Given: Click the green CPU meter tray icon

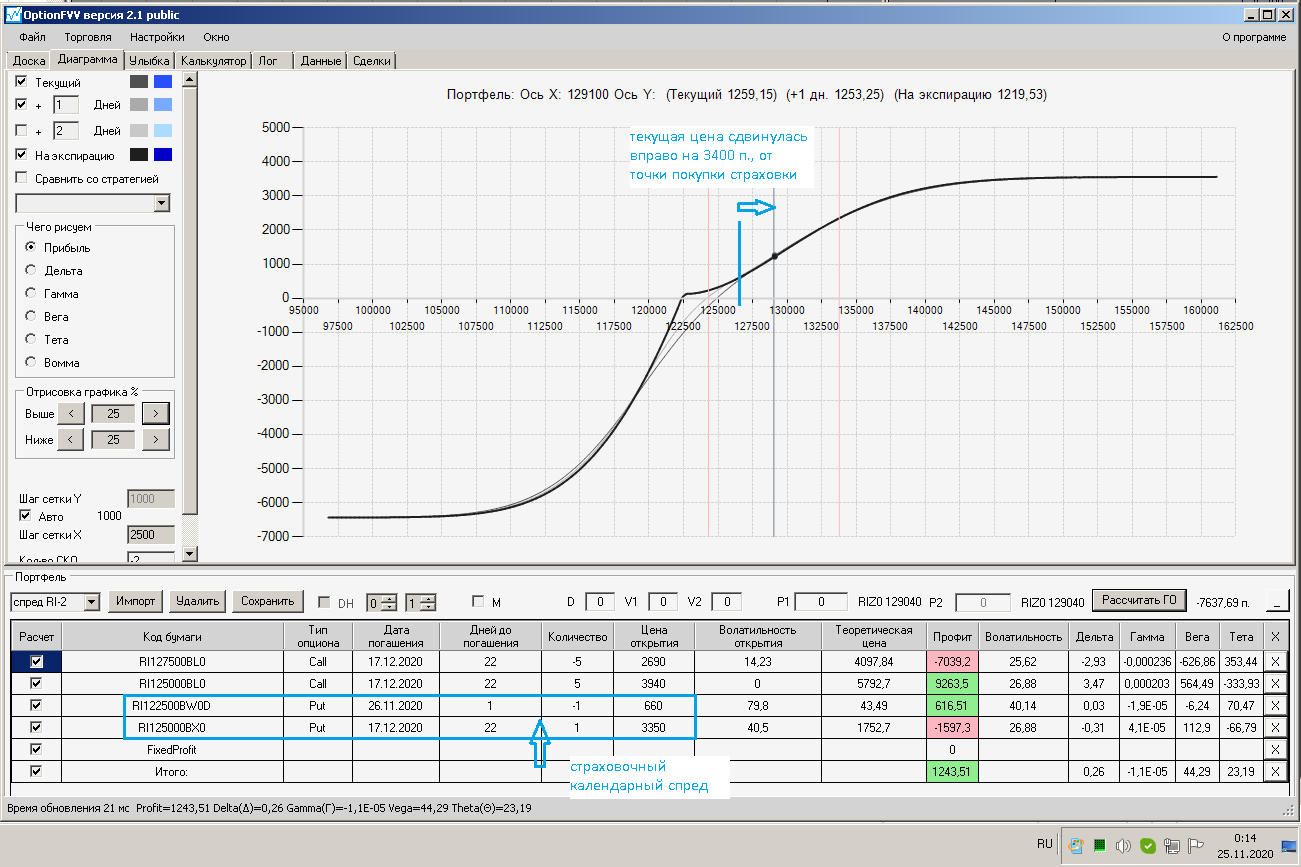Looking at the screenshot, I should tap(1100, 845).
